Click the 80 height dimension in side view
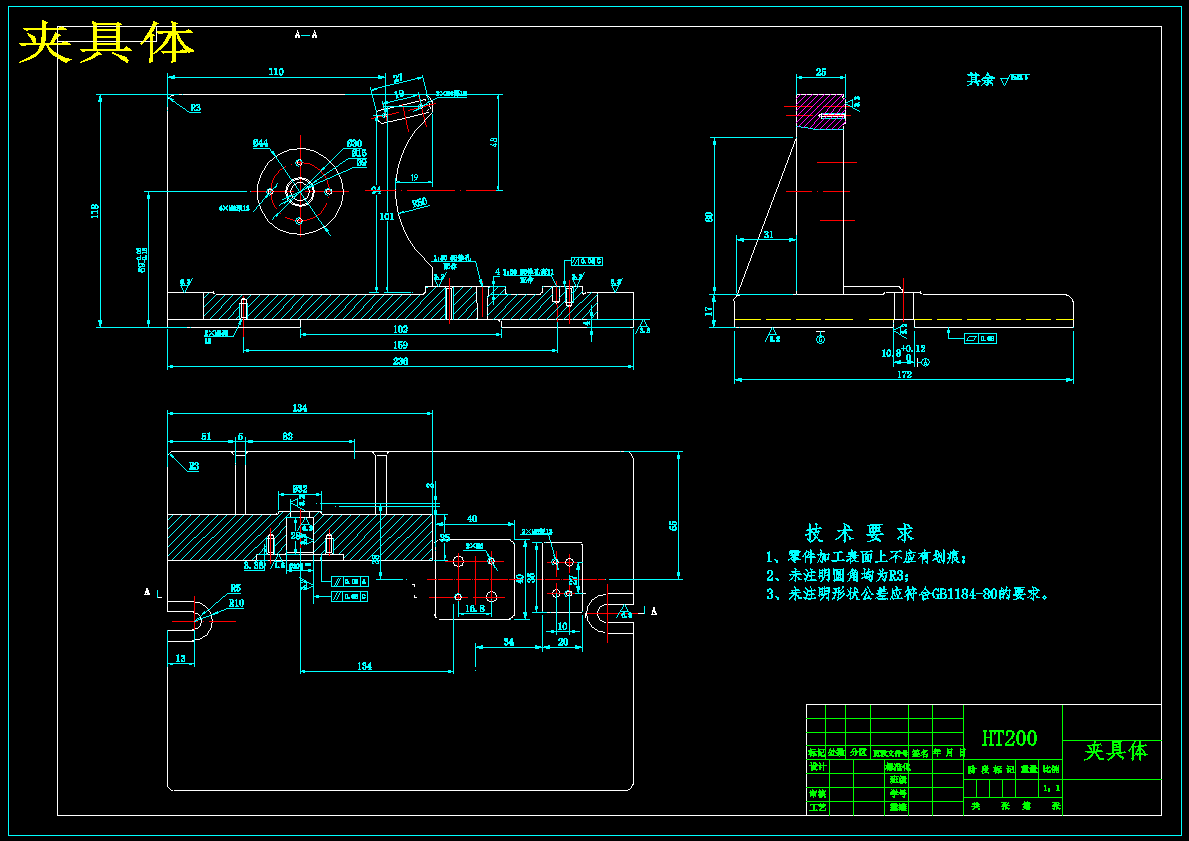The height and width of the screenshot is (841, 1189). click(x=709, y=217)
